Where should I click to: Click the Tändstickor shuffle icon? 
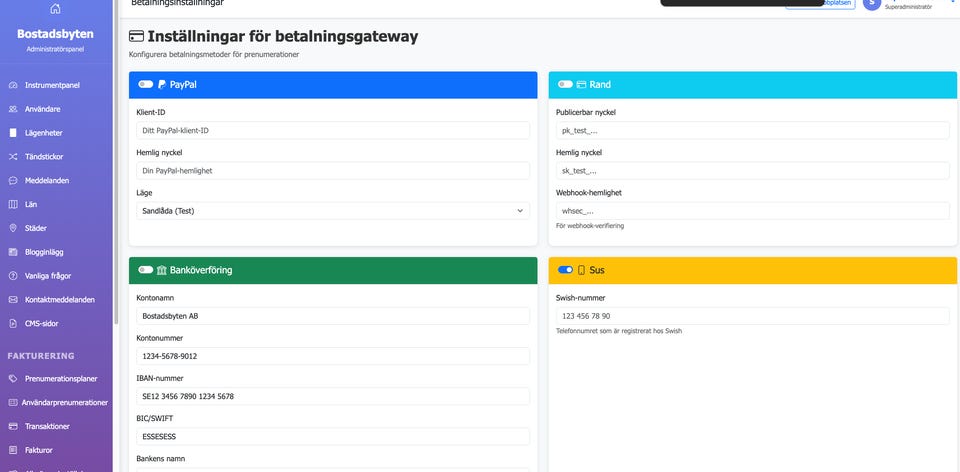(x=13, y=157)
